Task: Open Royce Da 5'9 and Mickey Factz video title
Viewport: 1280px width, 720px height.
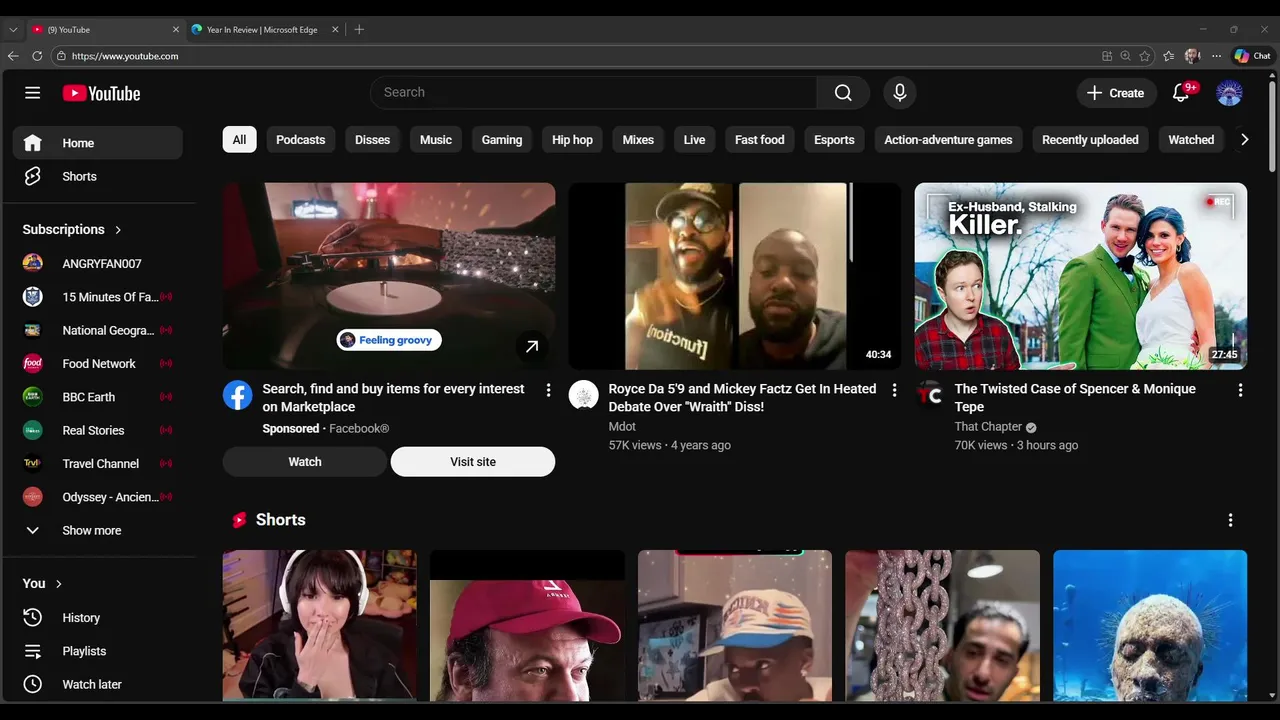Action: (x=742, y=398)
